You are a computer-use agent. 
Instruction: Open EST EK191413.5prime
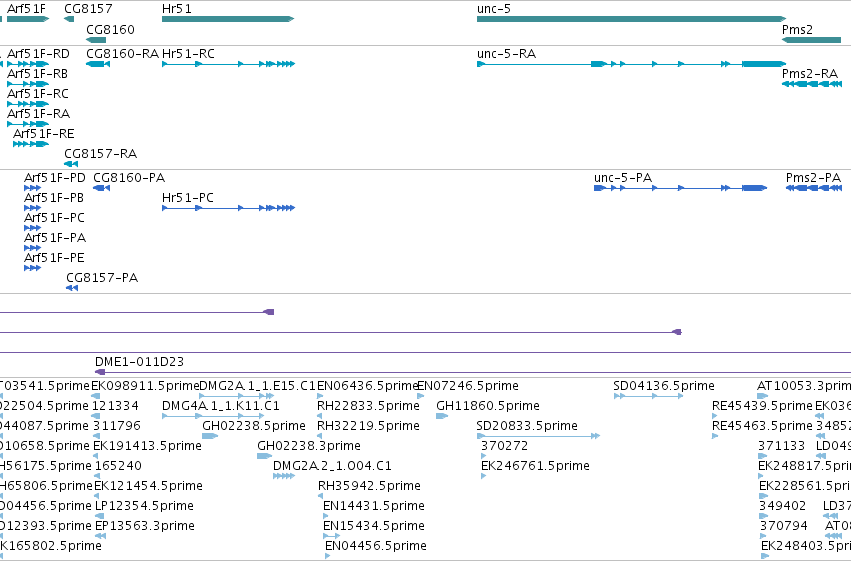147,446
